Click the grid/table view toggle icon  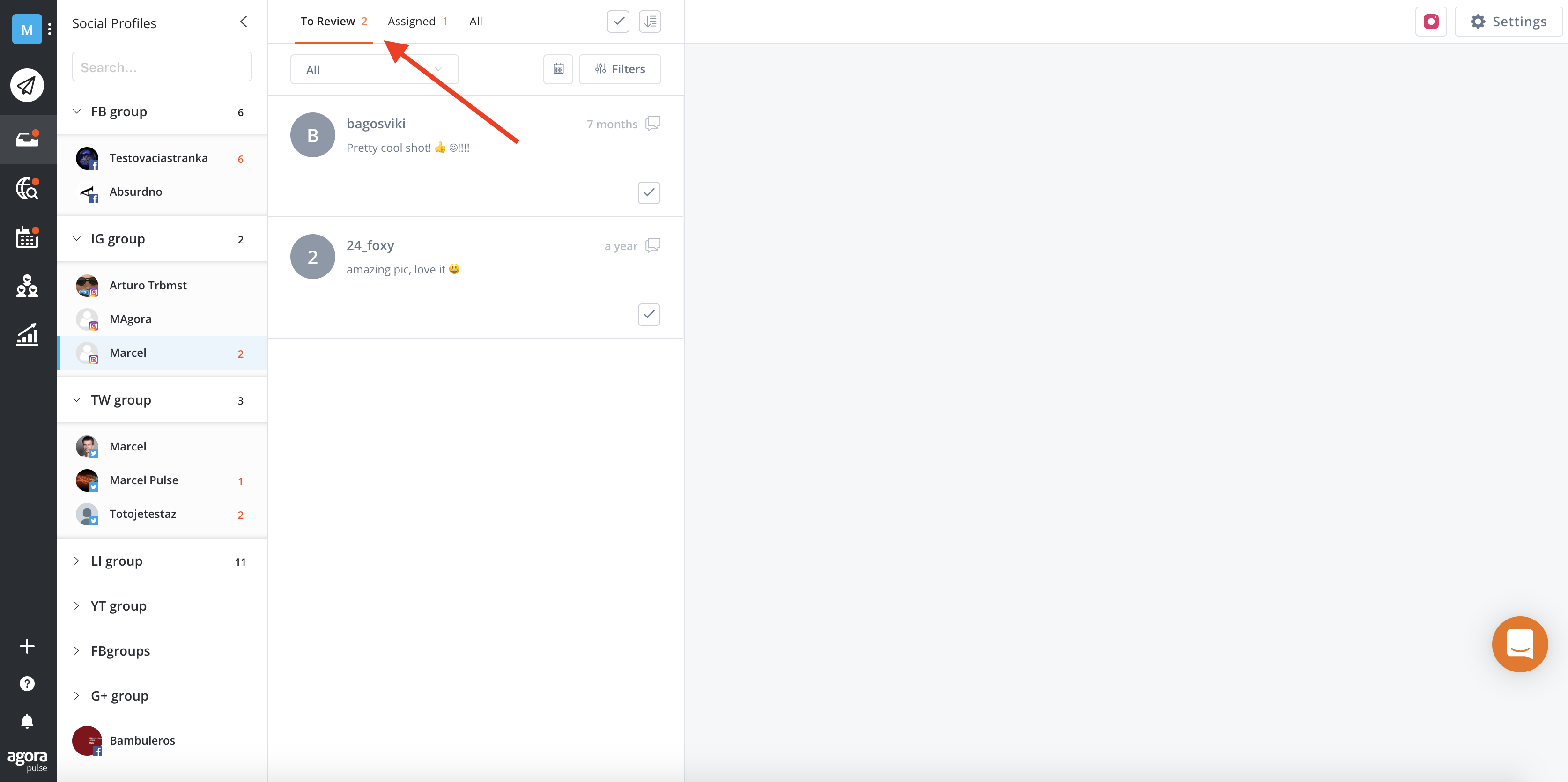[558, 68]
